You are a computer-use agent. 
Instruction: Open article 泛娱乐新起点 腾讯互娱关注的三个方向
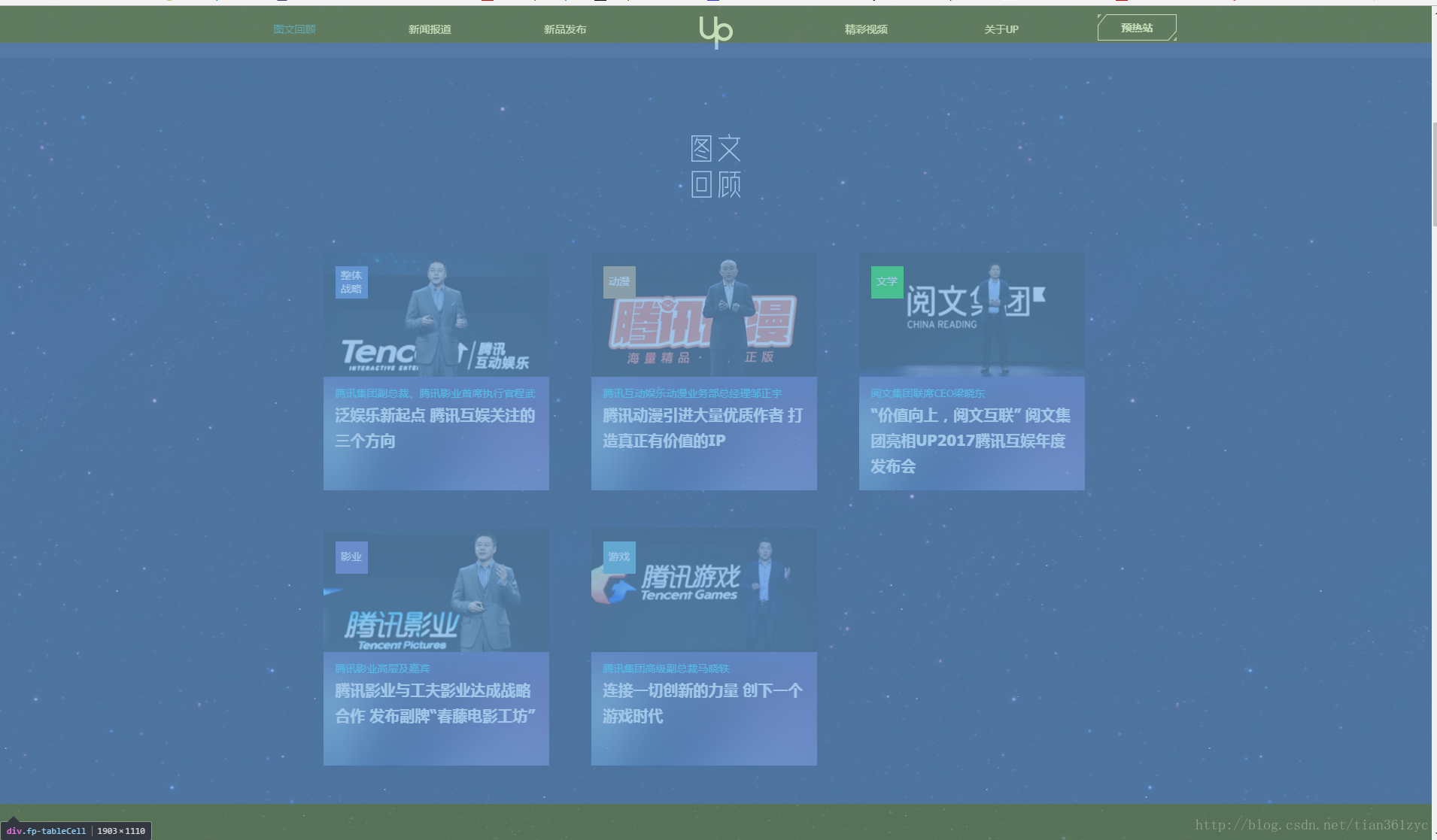435,428
